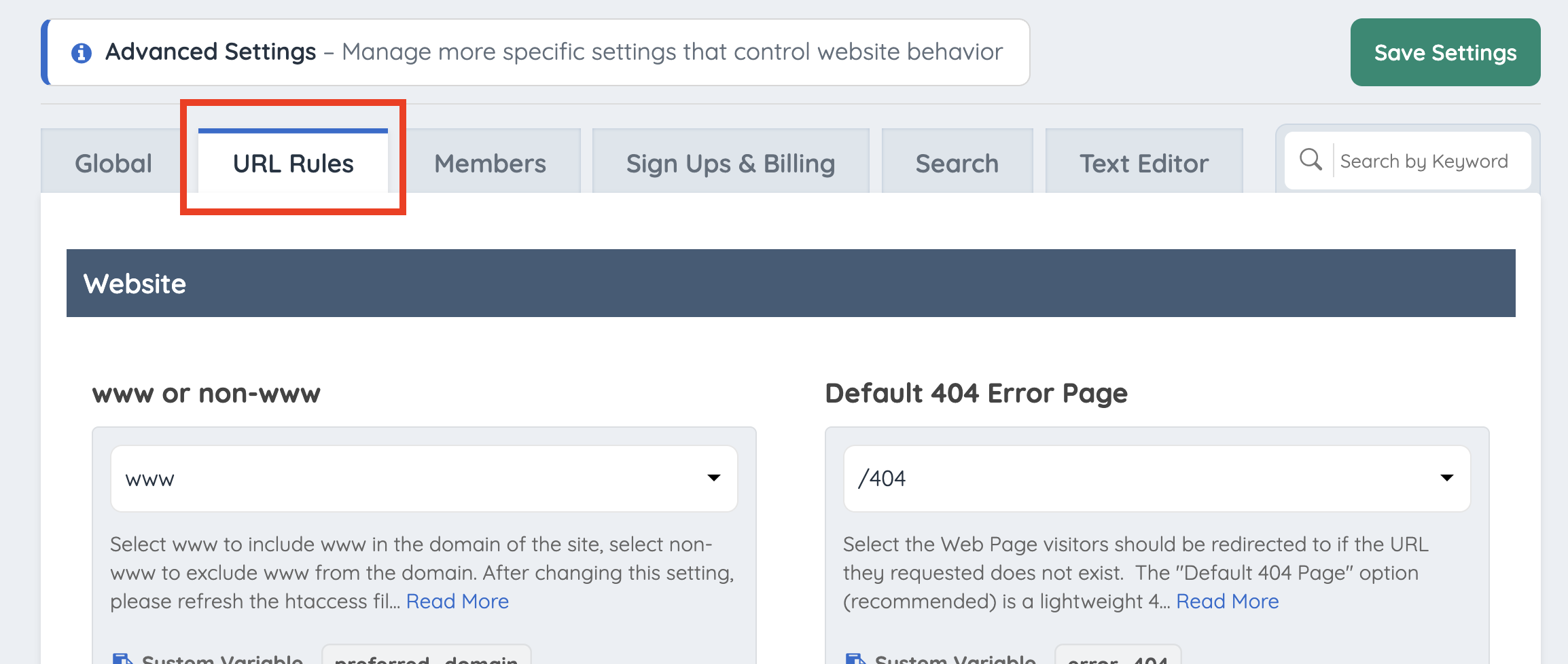Image resolution: width=1568 pixels, height=664 pixels.
Task: Switch to the Search tab
Action: point(957,163)
